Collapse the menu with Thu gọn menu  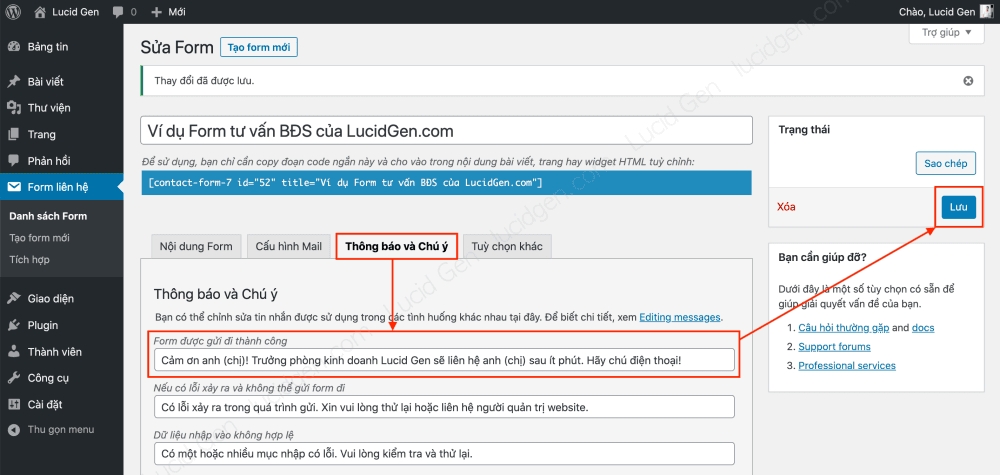click(x=60, y=430)
